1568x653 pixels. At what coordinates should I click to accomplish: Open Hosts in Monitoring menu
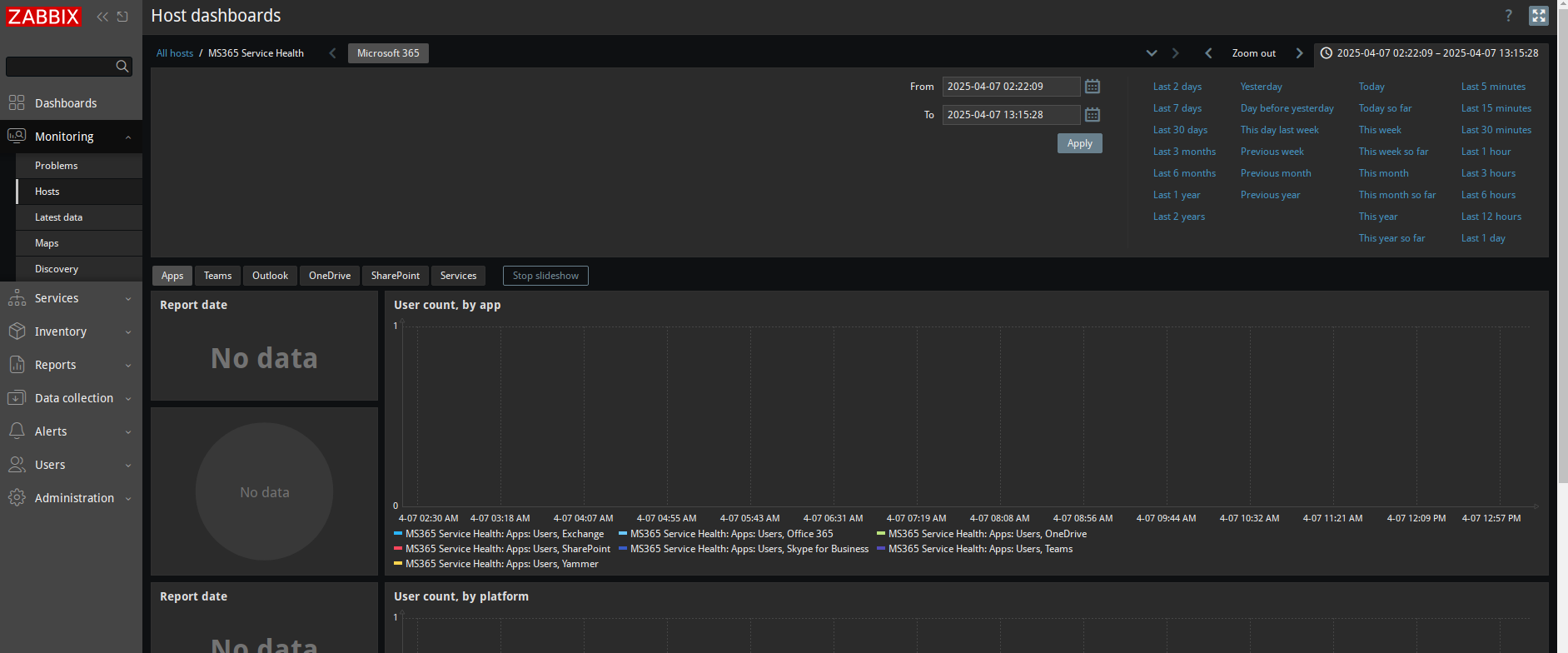coord(79,192)
